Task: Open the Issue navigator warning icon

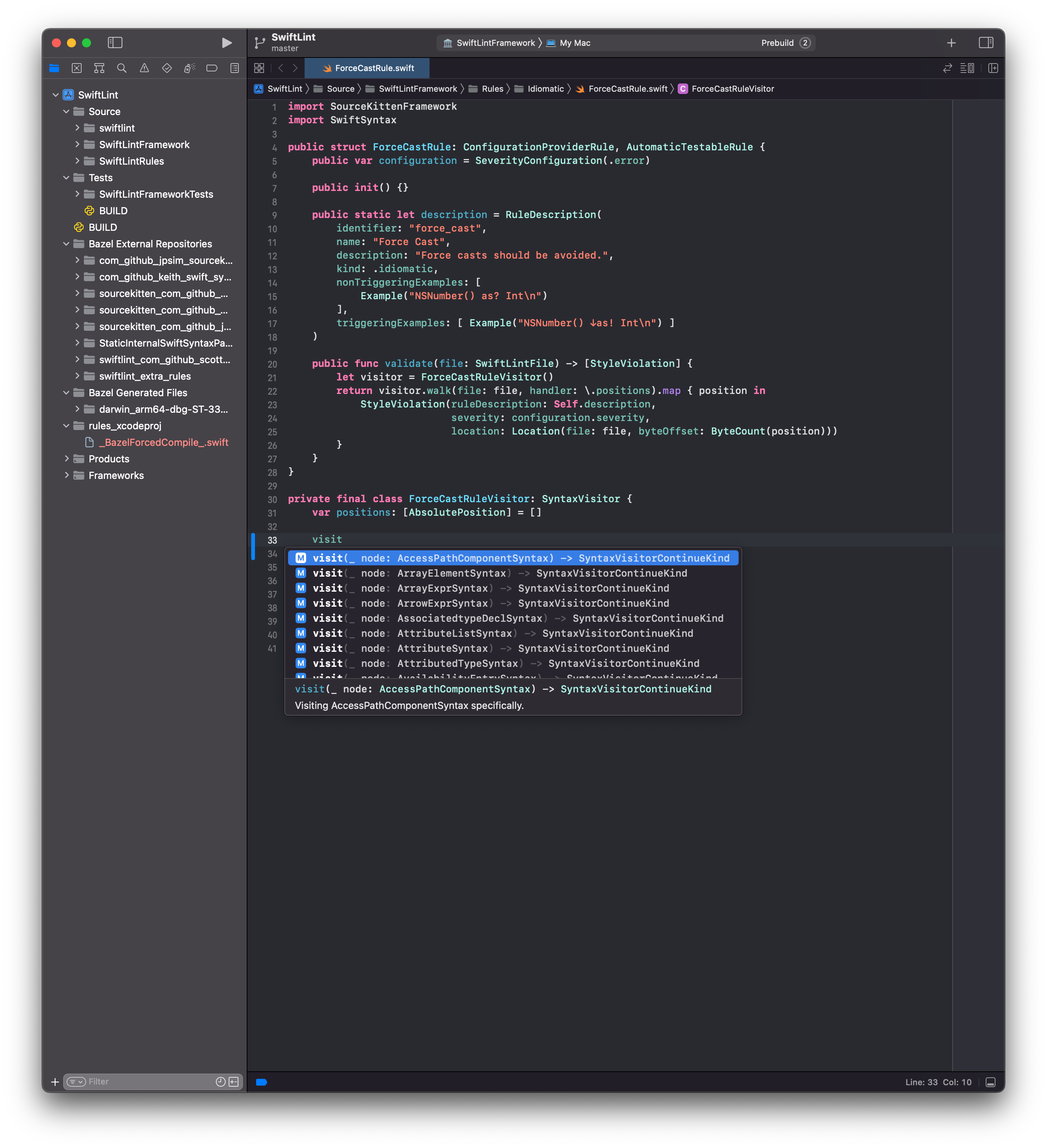Action: 144,68
